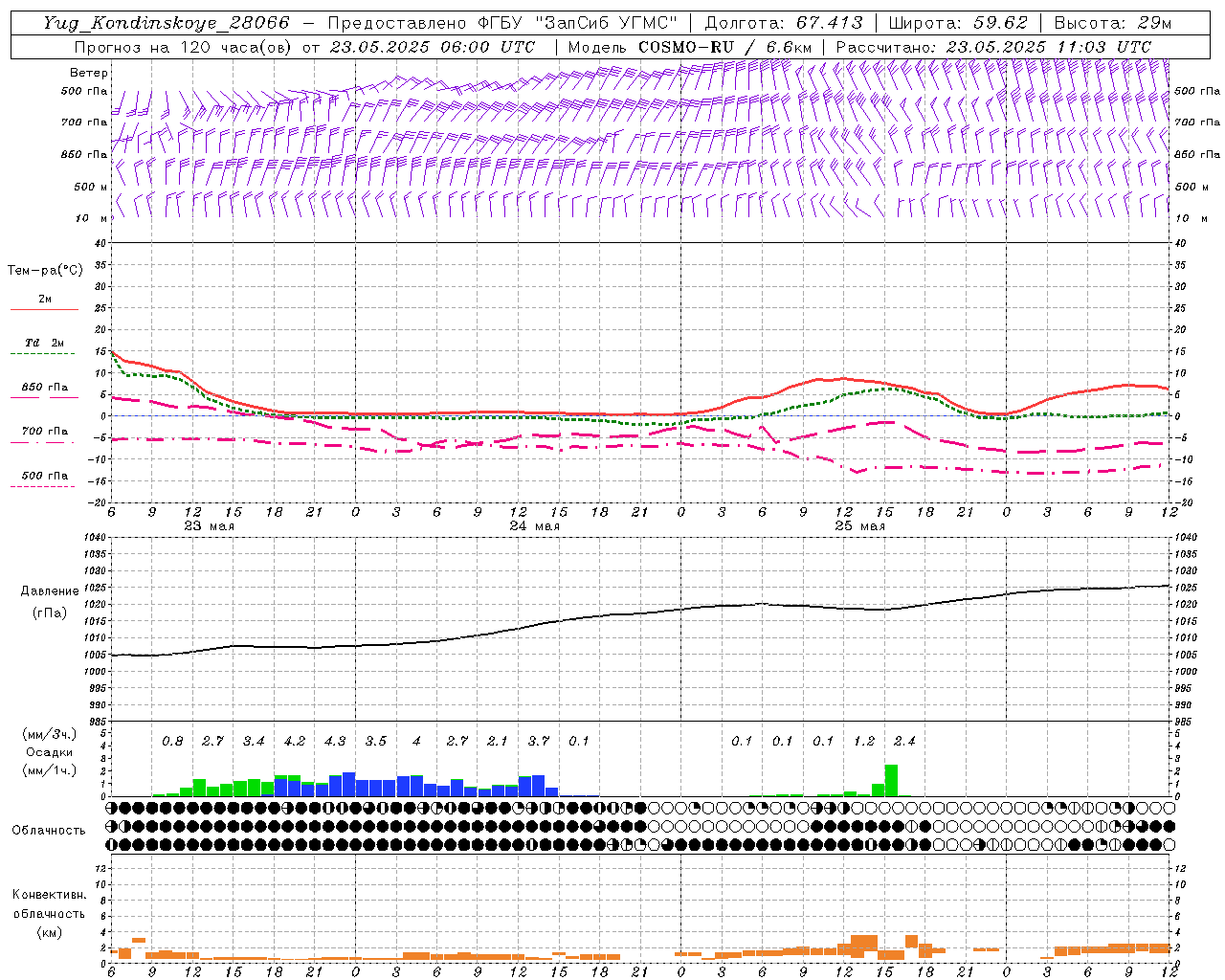
Task: Click the station title Yug_Kondinskoye_28066
Action: (x=166, y=23)
